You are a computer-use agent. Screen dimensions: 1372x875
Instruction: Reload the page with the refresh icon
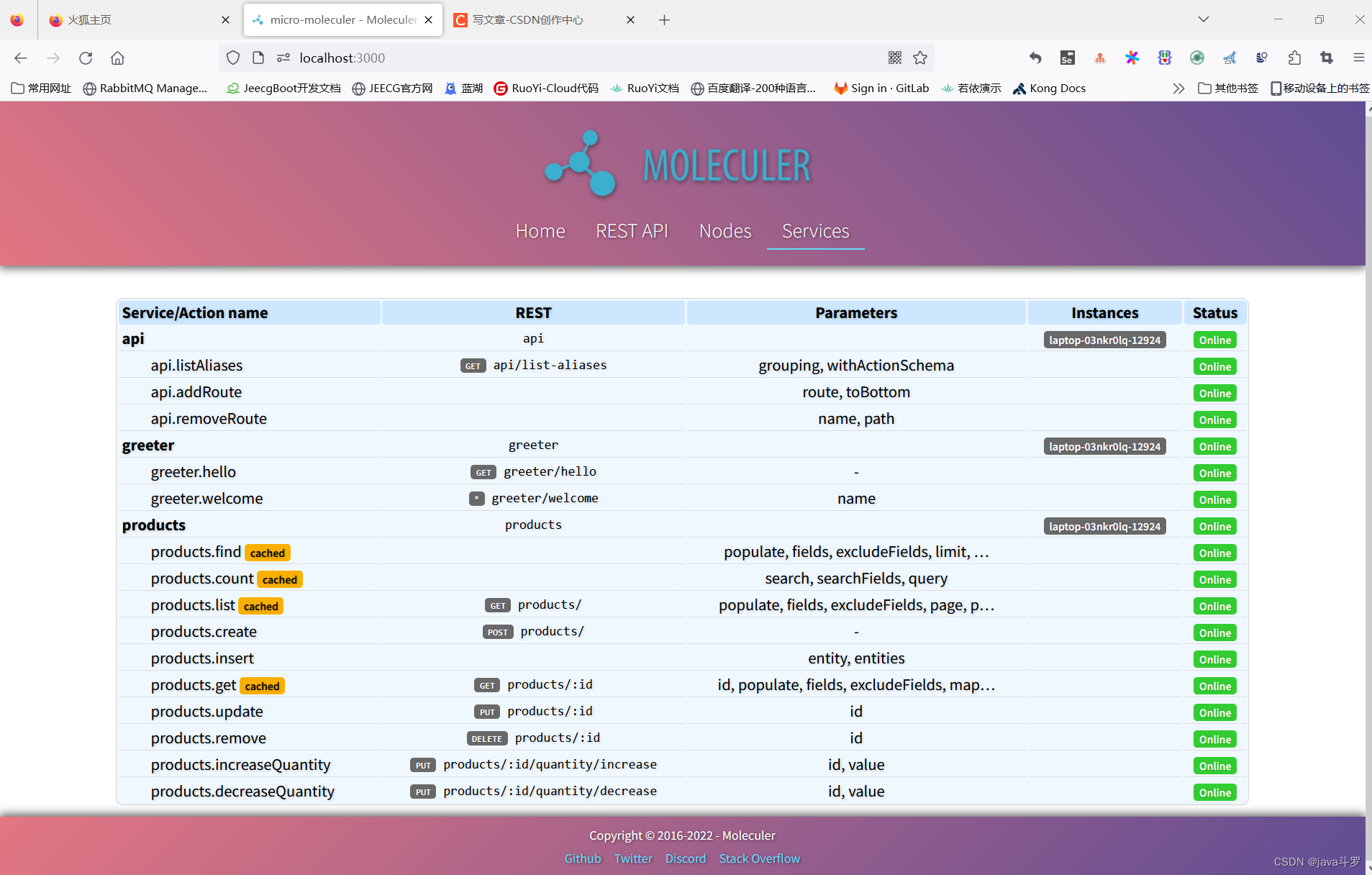[x=86, y=58]
